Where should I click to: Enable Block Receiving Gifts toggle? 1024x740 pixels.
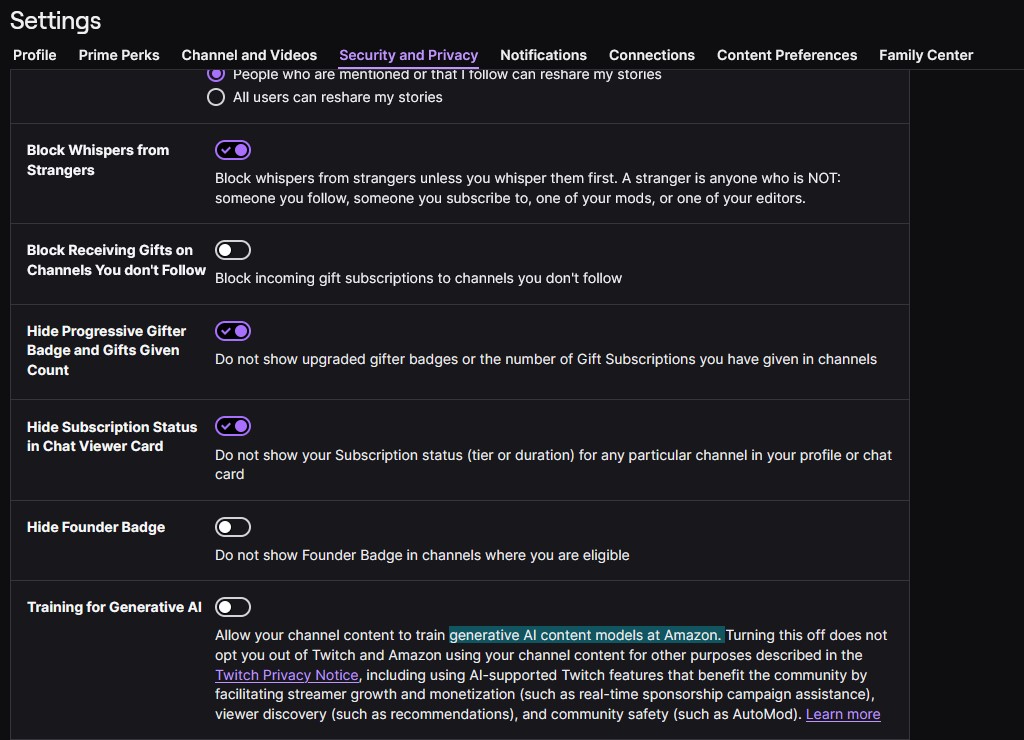(233, 250)
